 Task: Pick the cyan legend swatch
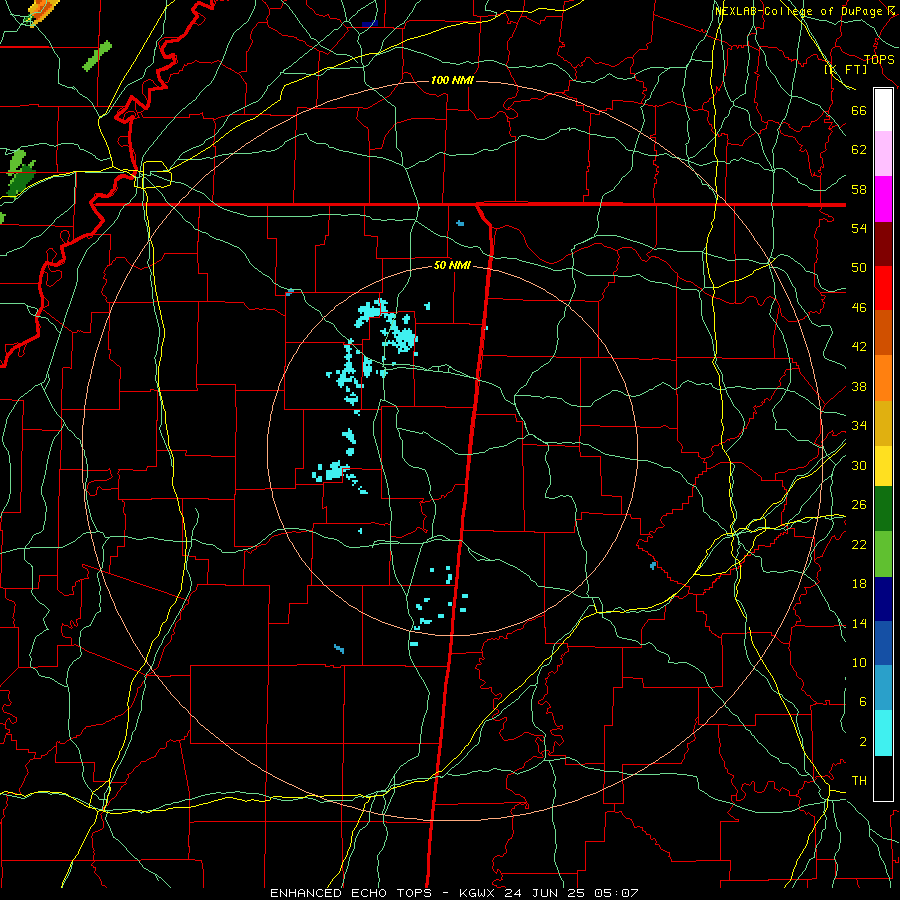[883, 733]
